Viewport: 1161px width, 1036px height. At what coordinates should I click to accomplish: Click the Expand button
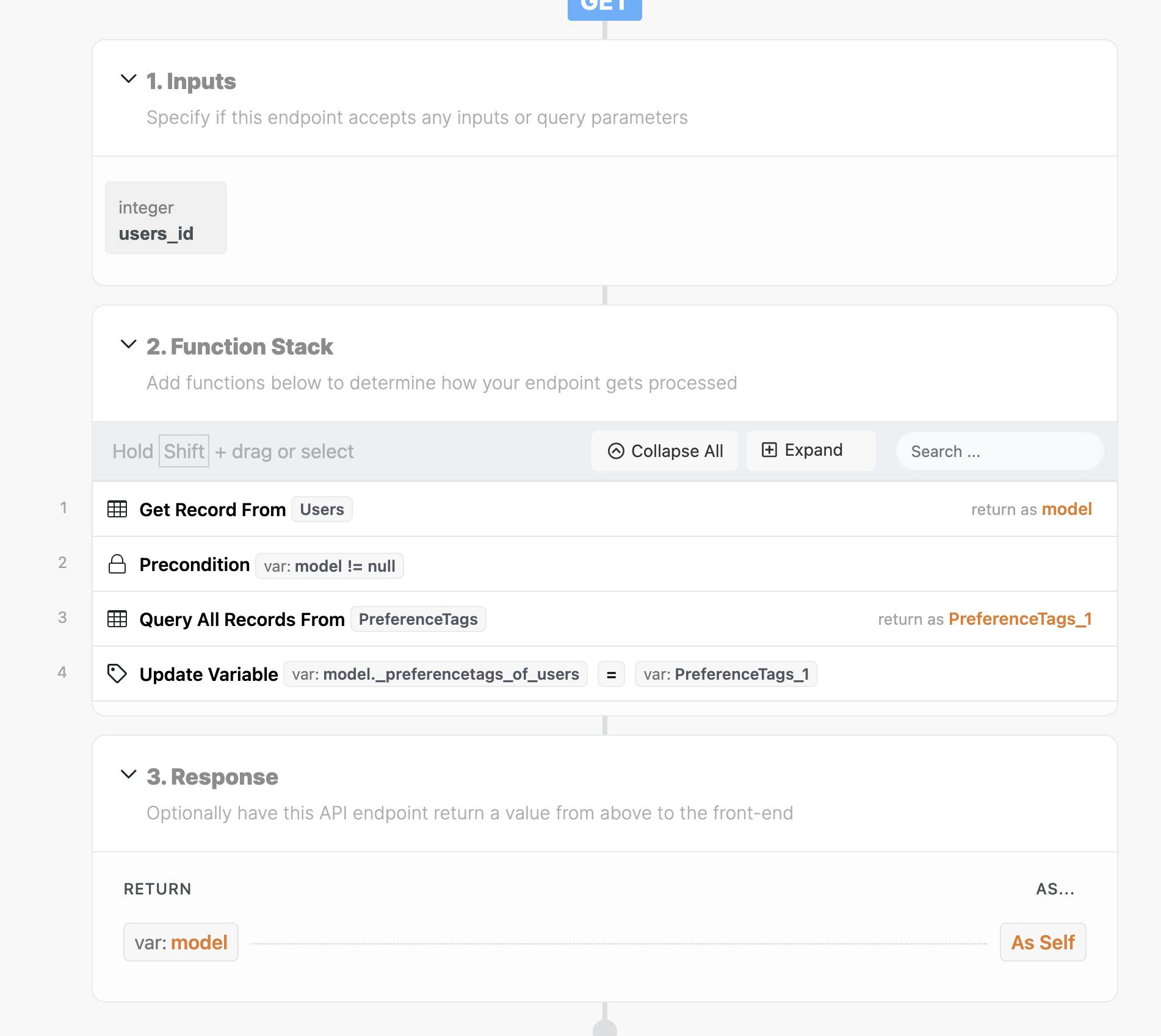tap(811, 451)
